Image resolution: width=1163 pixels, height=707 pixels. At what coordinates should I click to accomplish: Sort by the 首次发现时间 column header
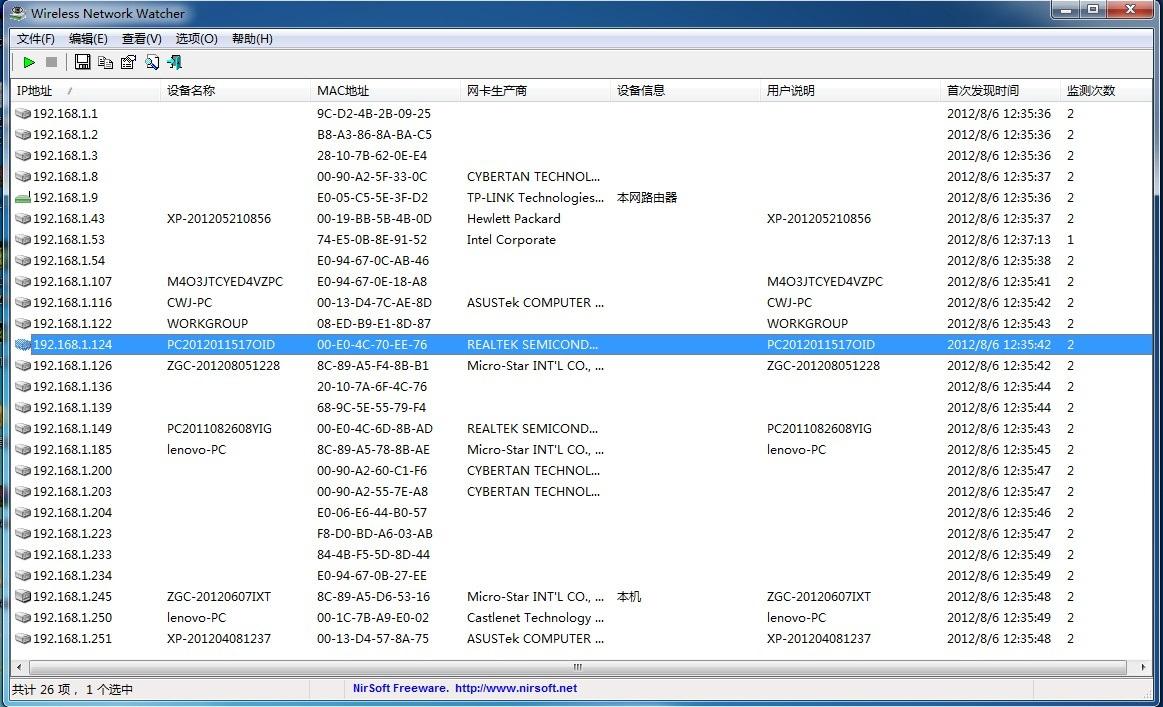pyautogui.click(x=1001, y=91)
